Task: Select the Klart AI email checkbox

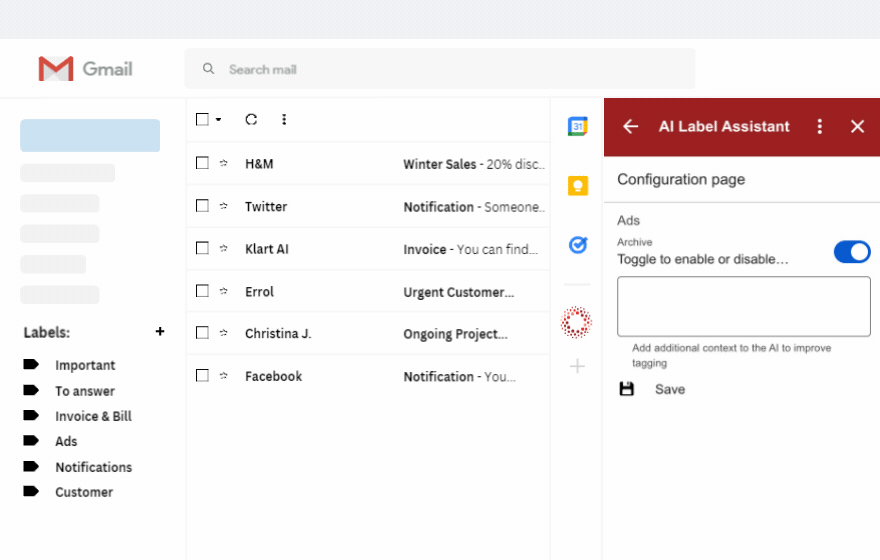Action: (x=202, y=248)
